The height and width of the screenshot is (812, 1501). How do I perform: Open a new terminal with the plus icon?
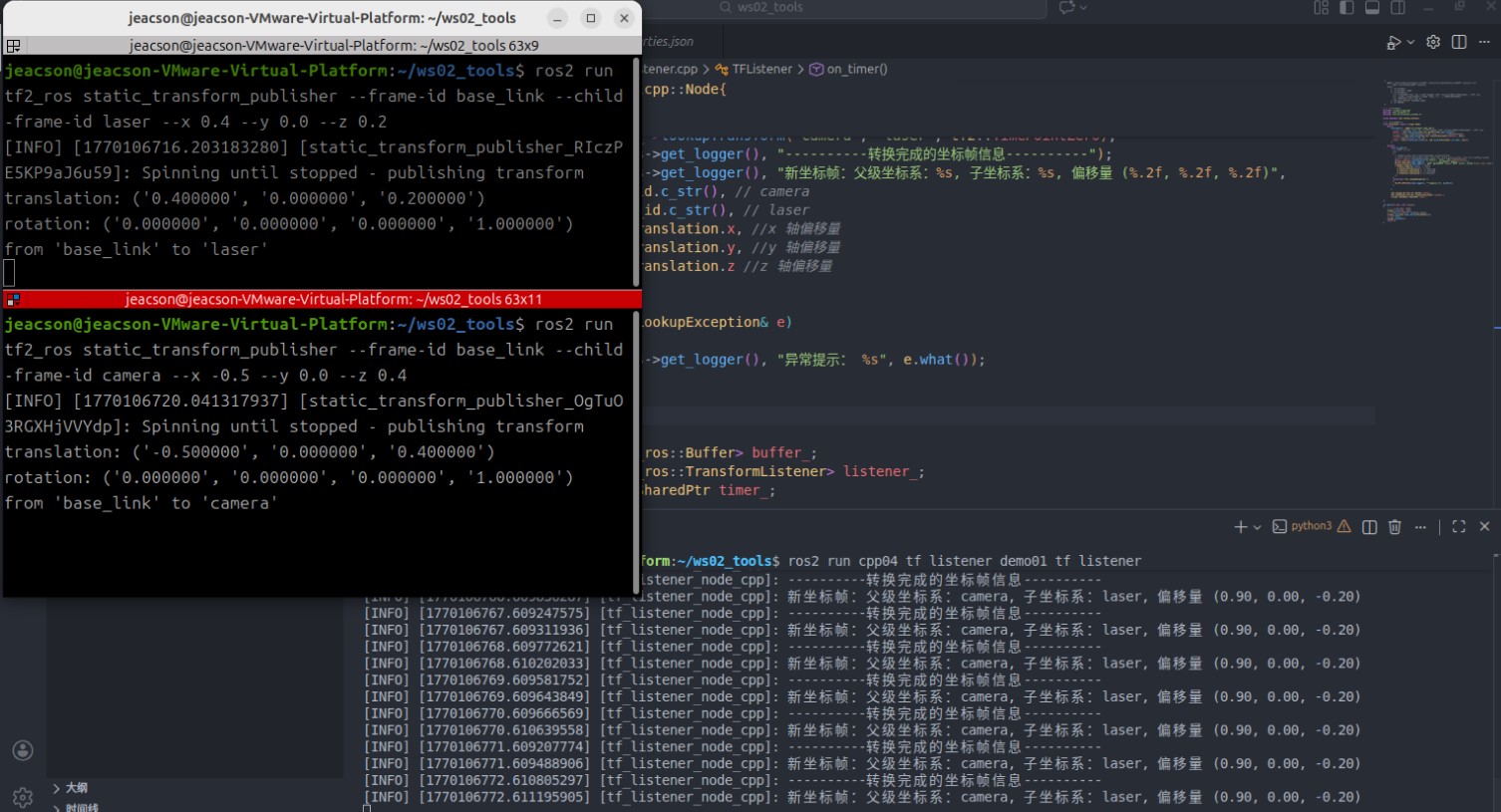coord(1241,526)
